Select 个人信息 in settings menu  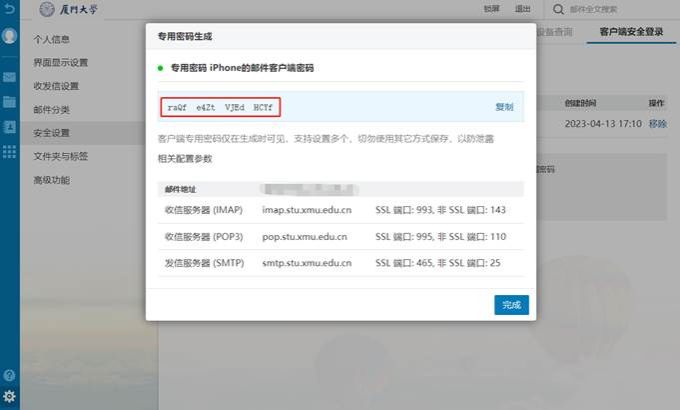(52, 39)
